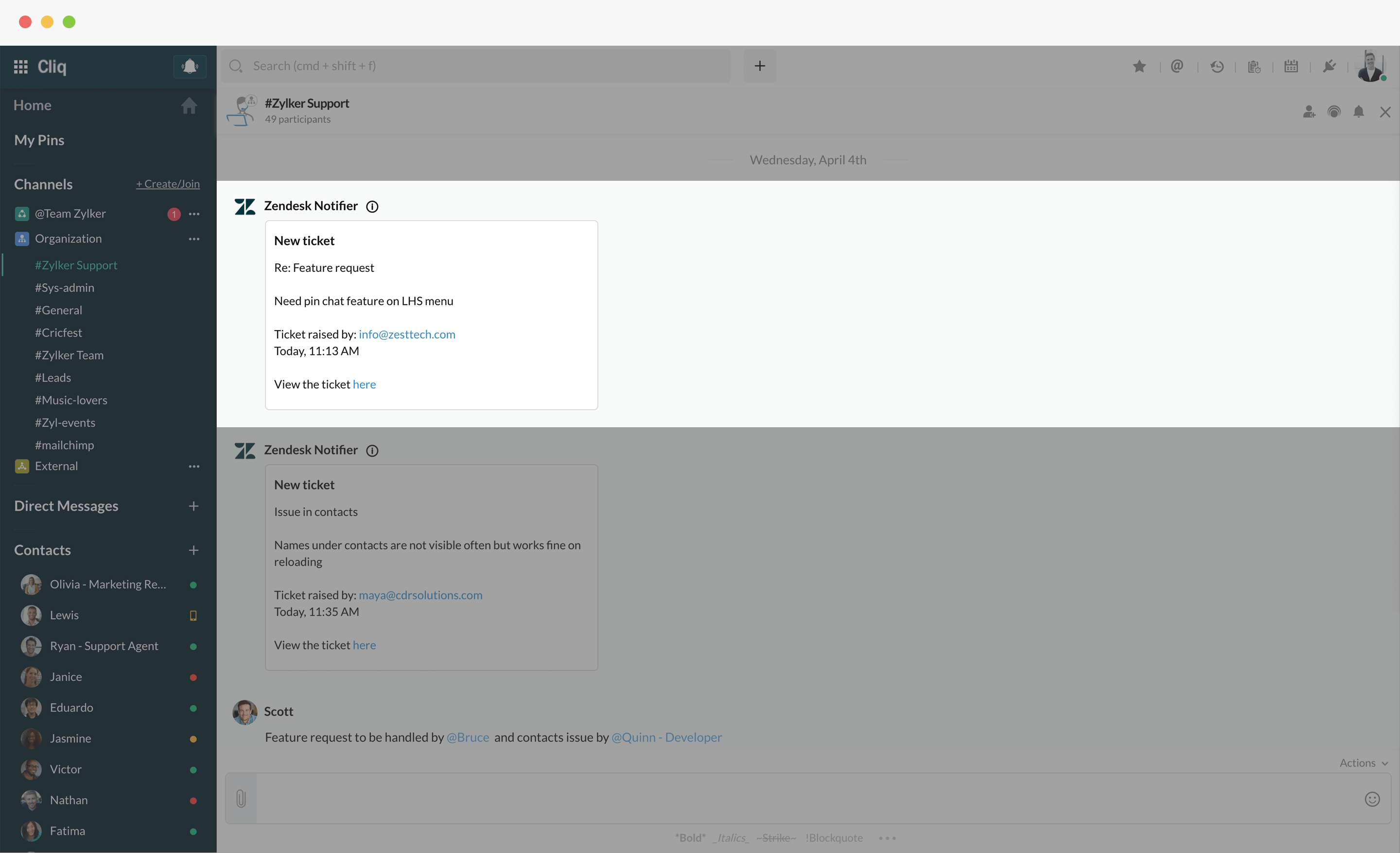
Task: Toggle channel notification bell in header
Action: (x=1358, y=112)
